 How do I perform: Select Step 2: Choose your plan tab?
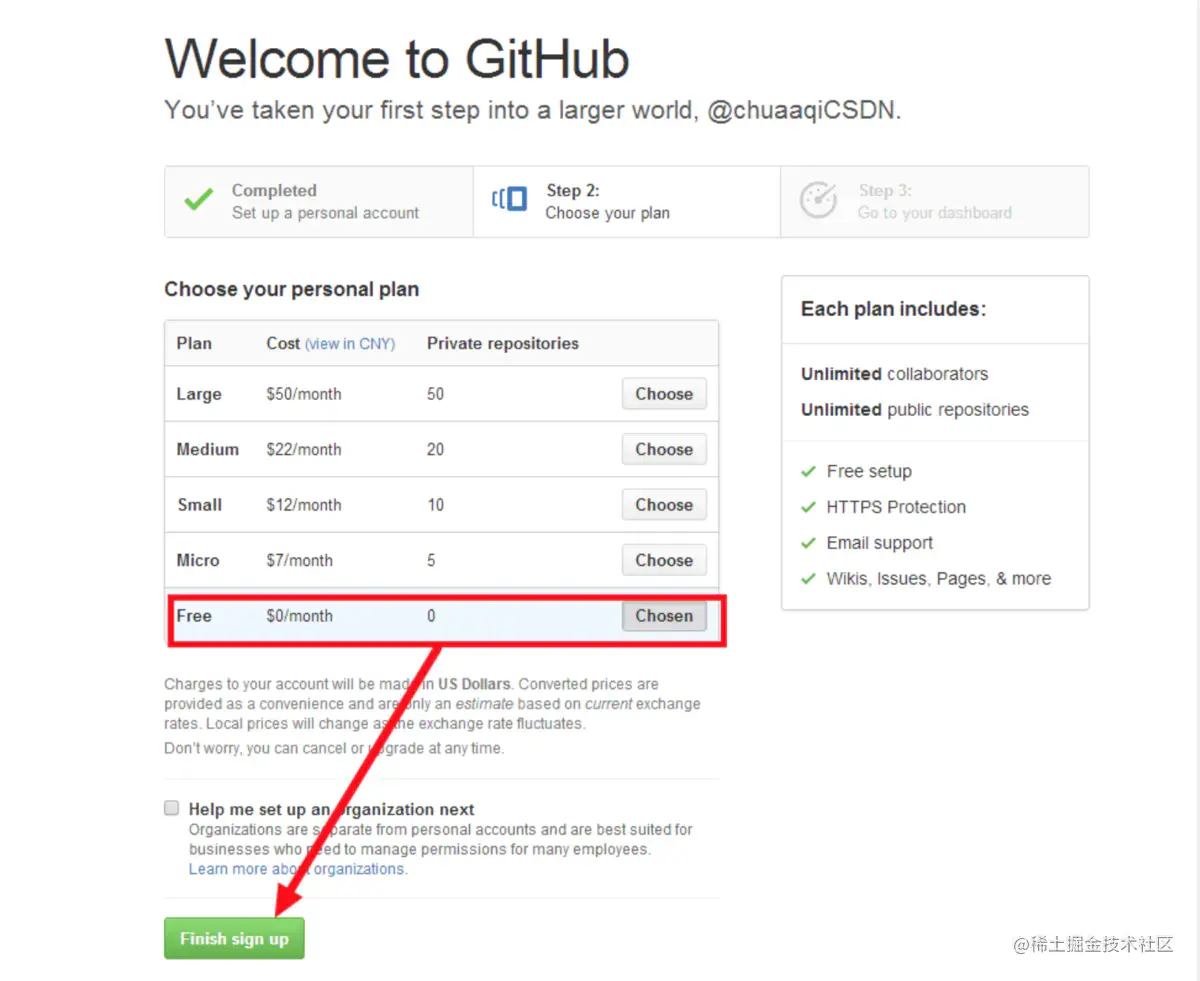point(627,201)
